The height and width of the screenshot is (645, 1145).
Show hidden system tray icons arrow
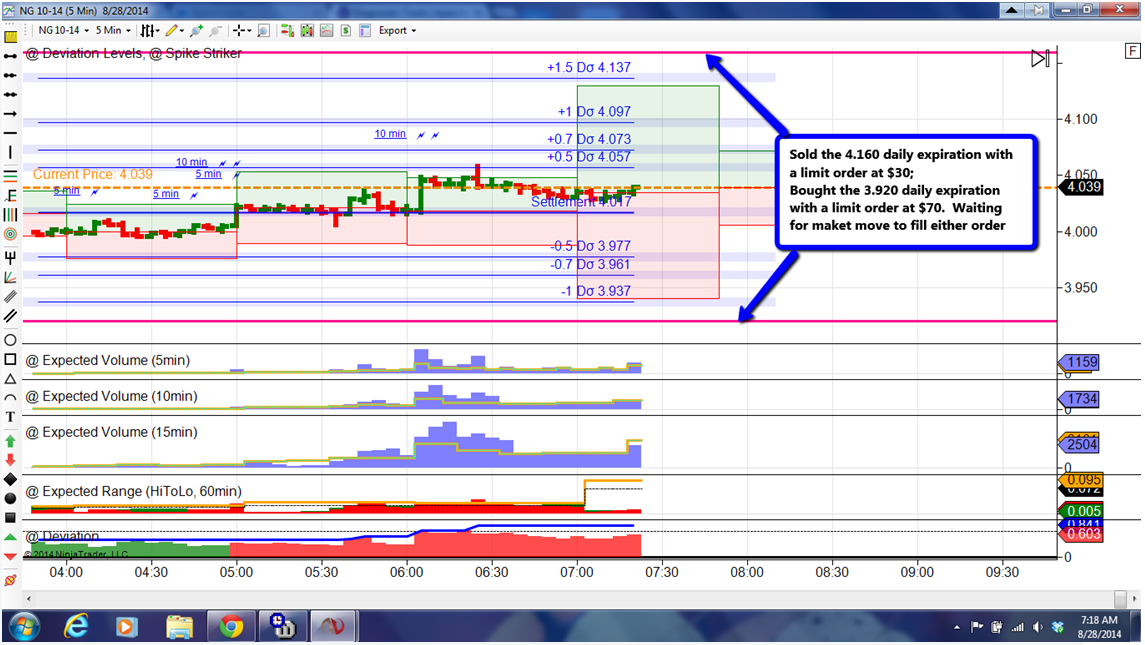tap(957, 627)
